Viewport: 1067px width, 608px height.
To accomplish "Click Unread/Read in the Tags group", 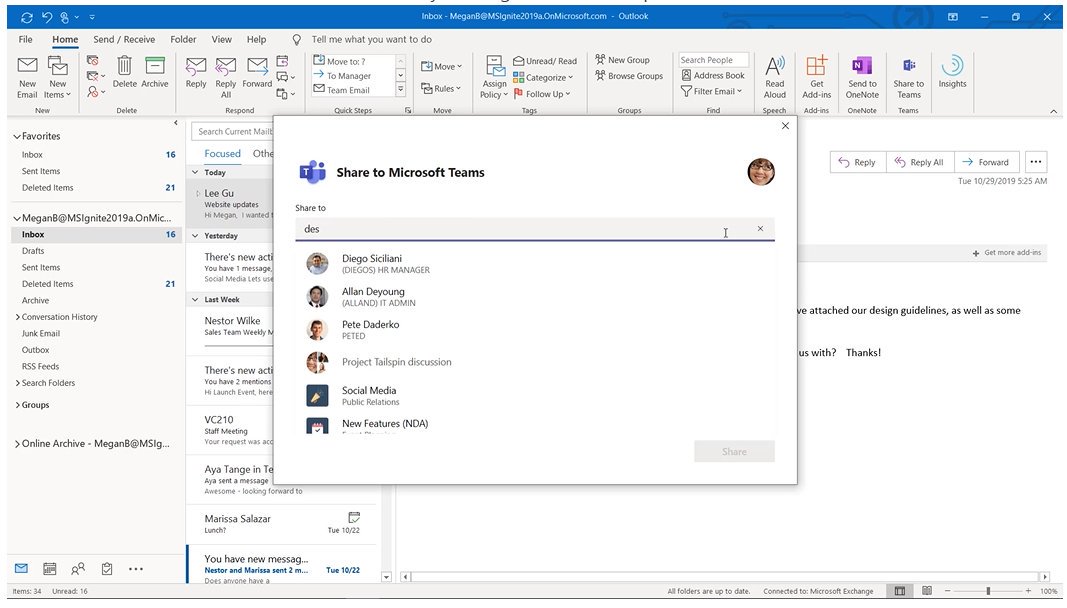I will click(545, 61).
